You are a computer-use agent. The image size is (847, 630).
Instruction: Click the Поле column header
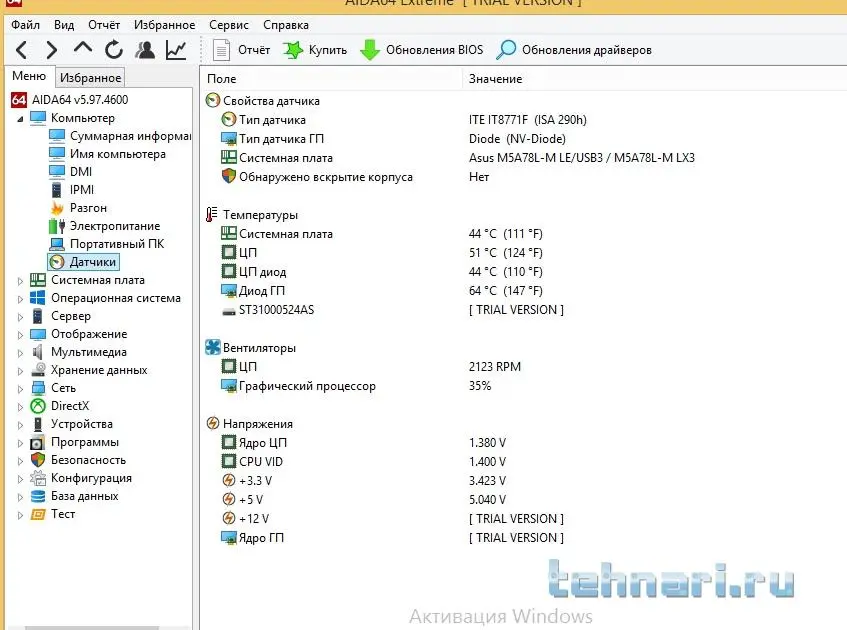[331, 79]
